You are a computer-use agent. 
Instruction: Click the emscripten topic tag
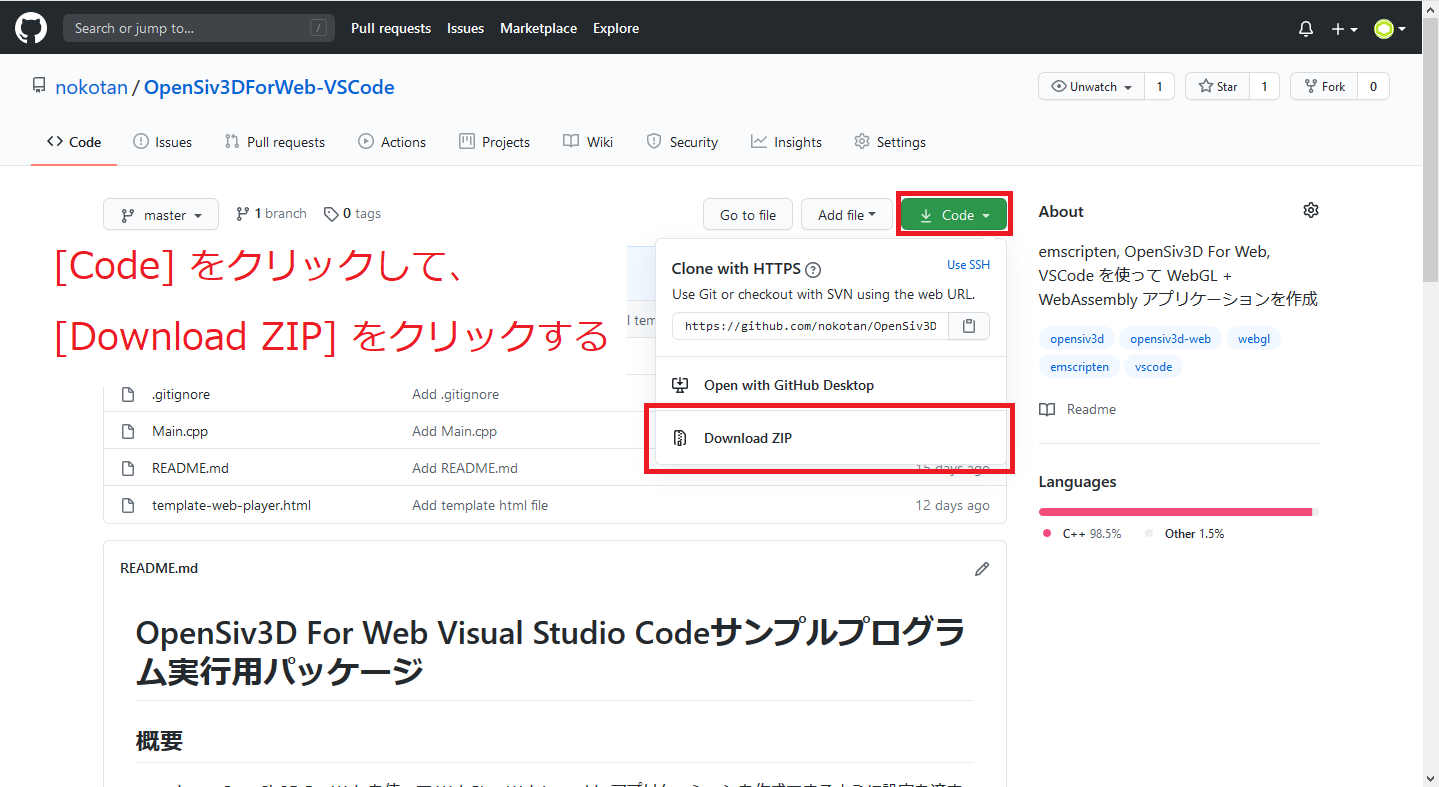click(1079, 367)
